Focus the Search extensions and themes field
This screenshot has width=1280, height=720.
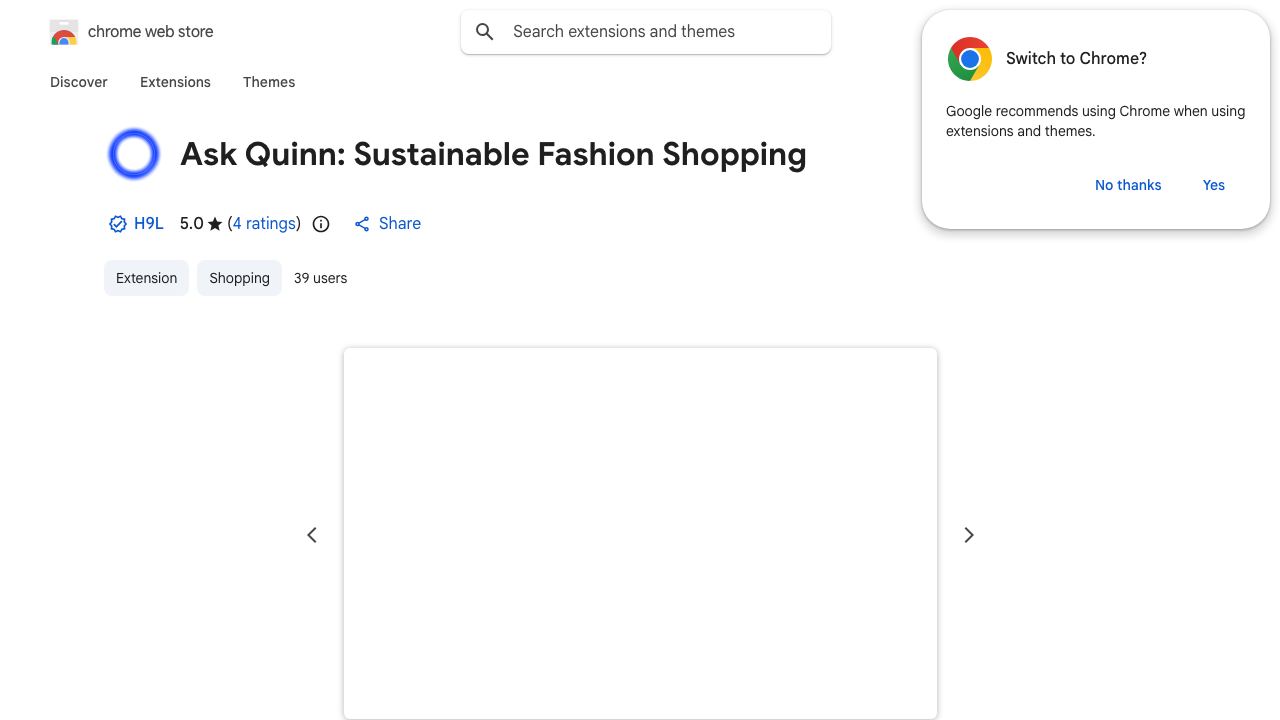(646, 32)
